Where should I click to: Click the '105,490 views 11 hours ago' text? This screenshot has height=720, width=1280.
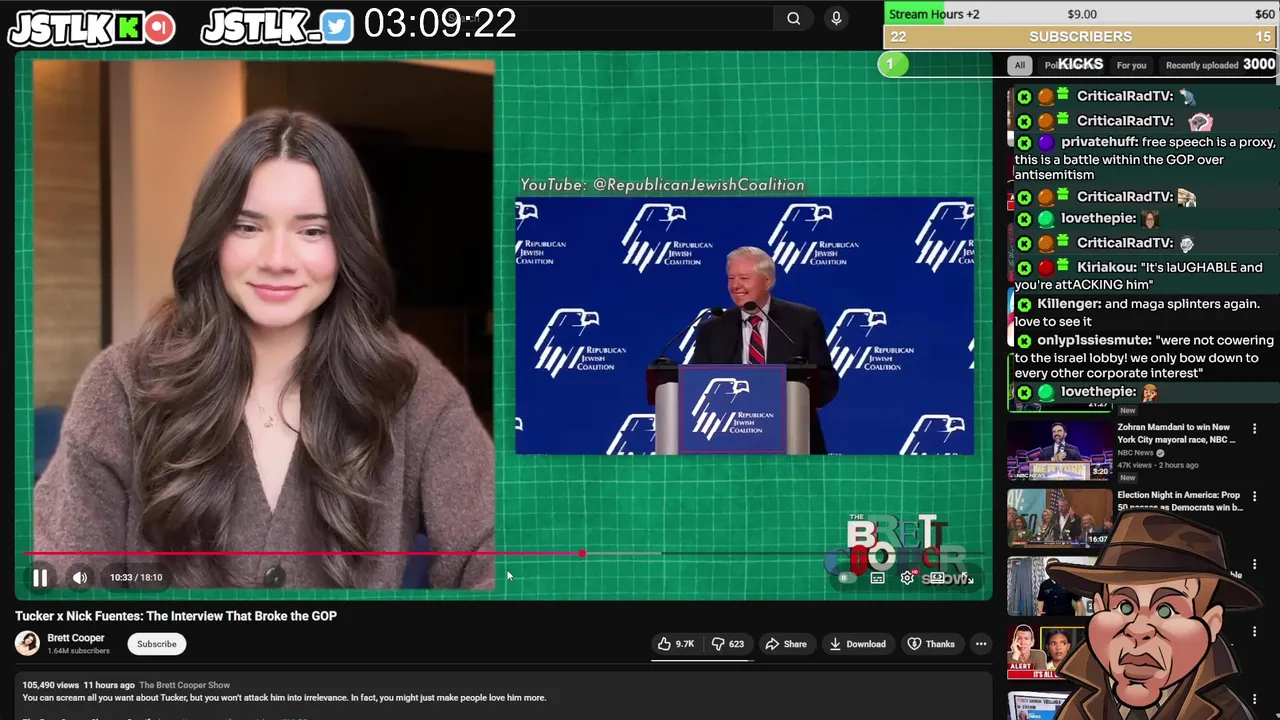(79, 685)
